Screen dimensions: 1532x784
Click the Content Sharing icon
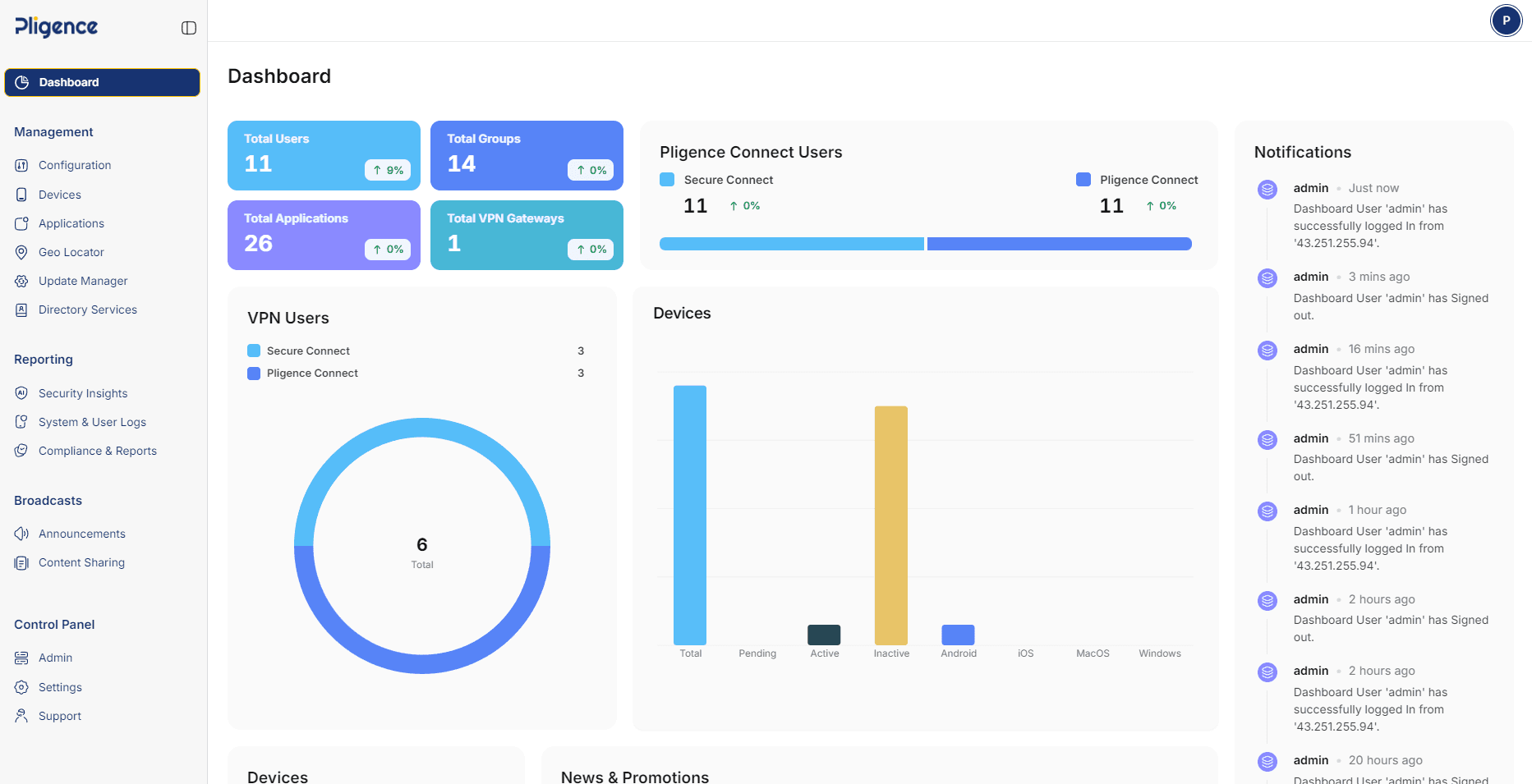(x=21, y=562)
